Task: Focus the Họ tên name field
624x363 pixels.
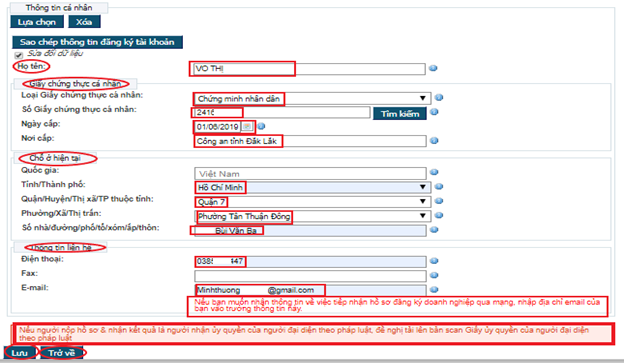Action: click(309, 69)
